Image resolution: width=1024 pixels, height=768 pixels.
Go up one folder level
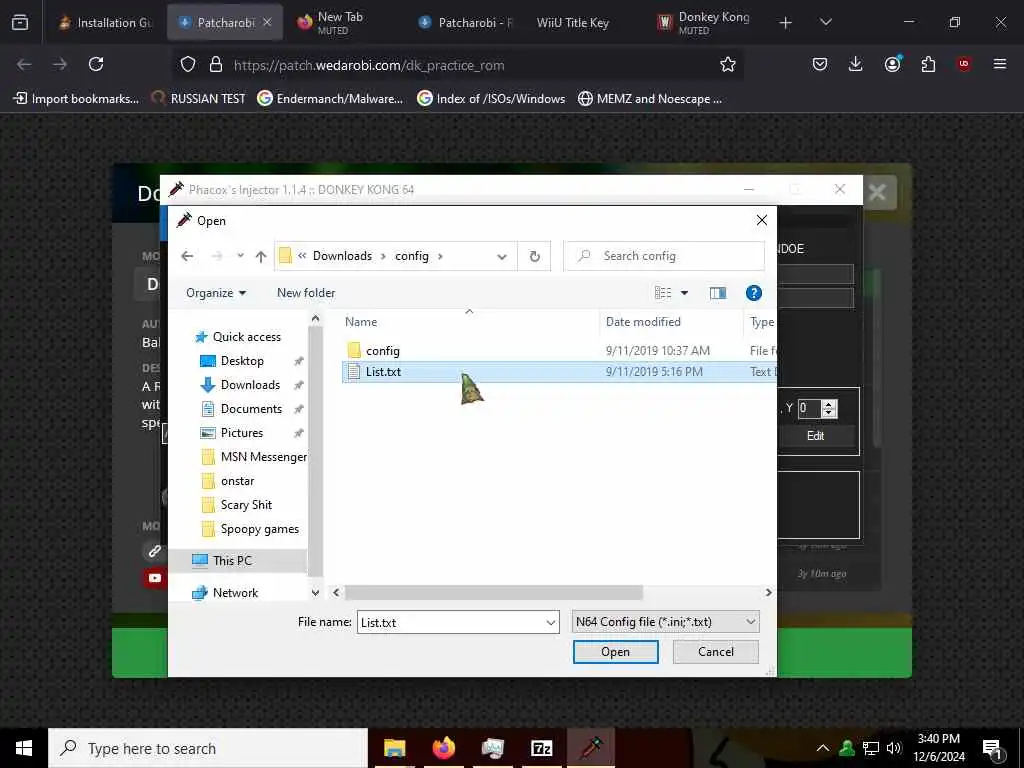[261, 256]
